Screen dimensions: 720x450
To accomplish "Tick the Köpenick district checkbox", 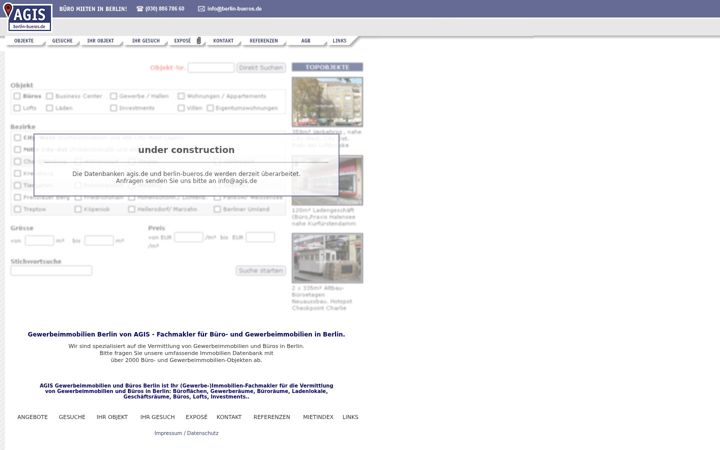I will tap(78, 209).
